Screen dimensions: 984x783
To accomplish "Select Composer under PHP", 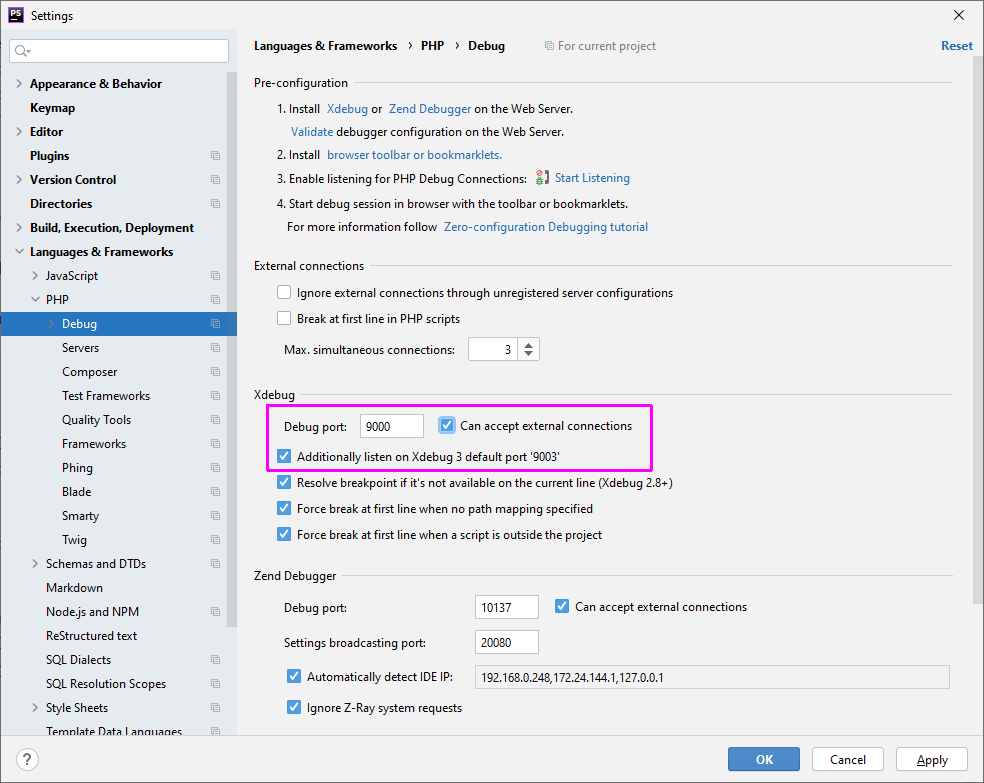I will click(90, 371).
